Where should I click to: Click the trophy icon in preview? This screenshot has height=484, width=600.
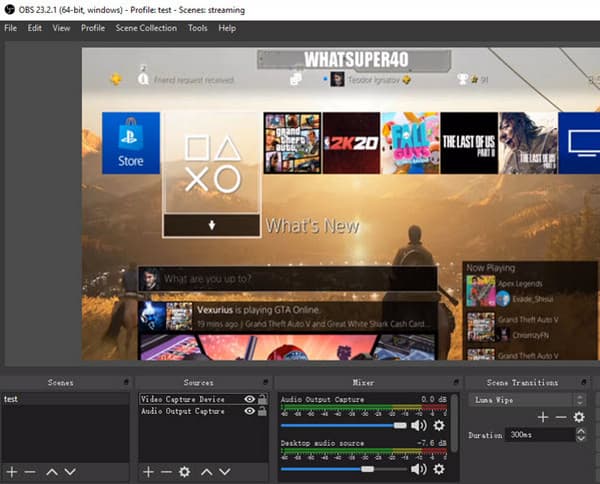click(462, 79)
